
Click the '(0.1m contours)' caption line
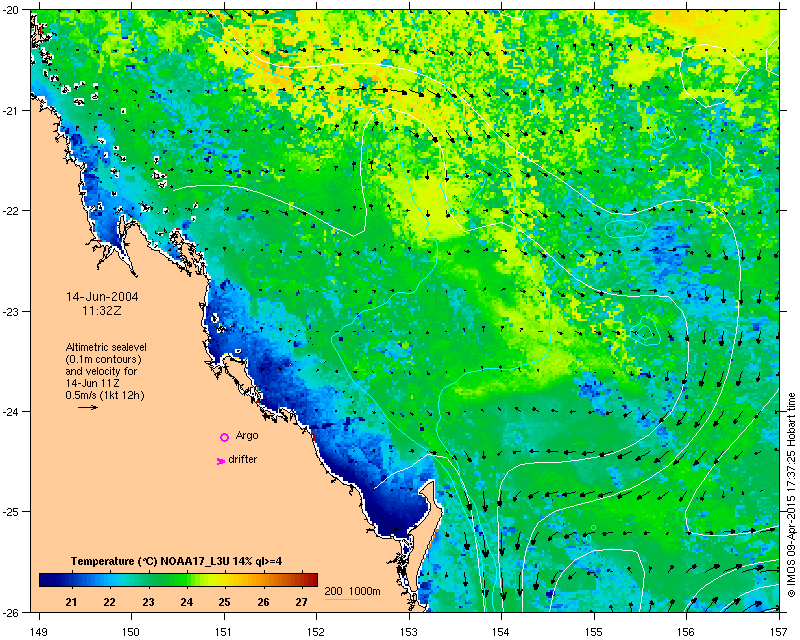pos(104,359)
